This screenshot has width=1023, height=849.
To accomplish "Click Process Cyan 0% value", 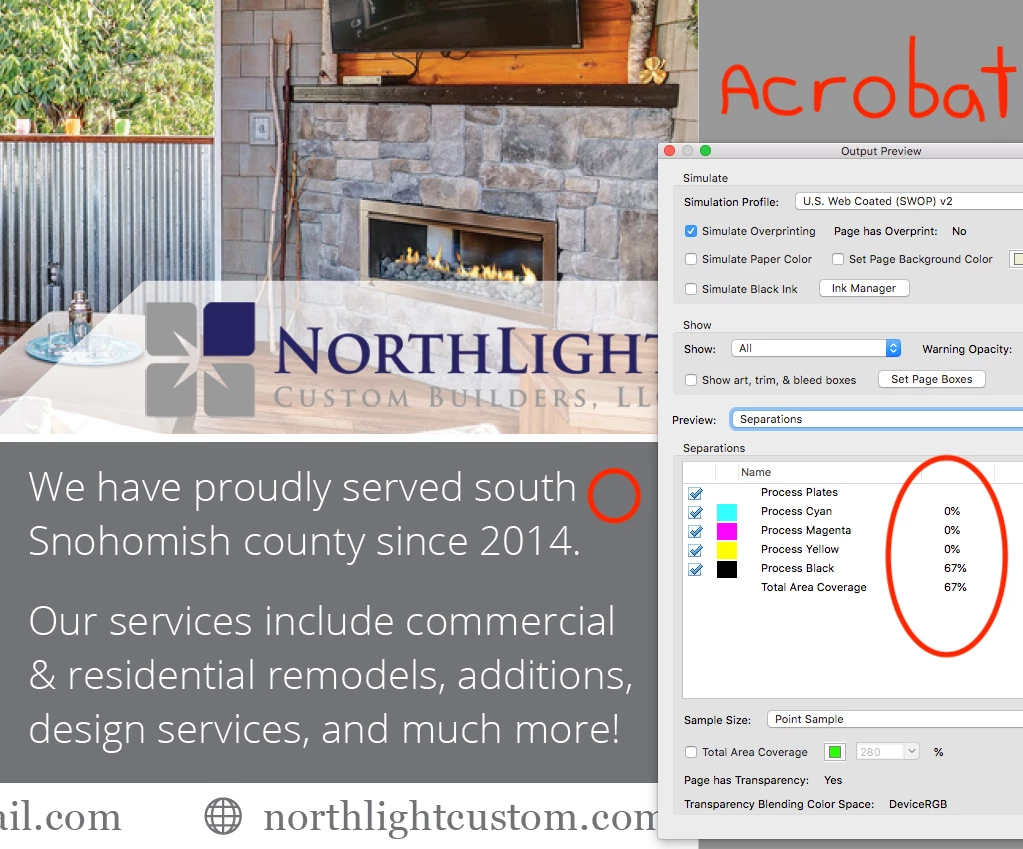I will (952, 512).
